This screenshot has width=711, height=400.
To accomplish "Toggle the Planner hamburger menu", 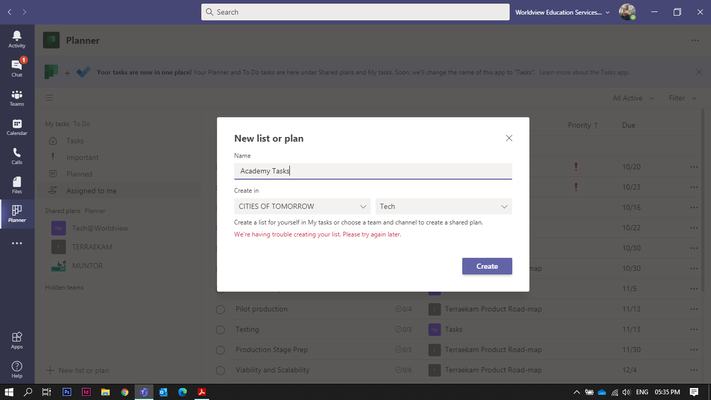I will click(49, 98).
